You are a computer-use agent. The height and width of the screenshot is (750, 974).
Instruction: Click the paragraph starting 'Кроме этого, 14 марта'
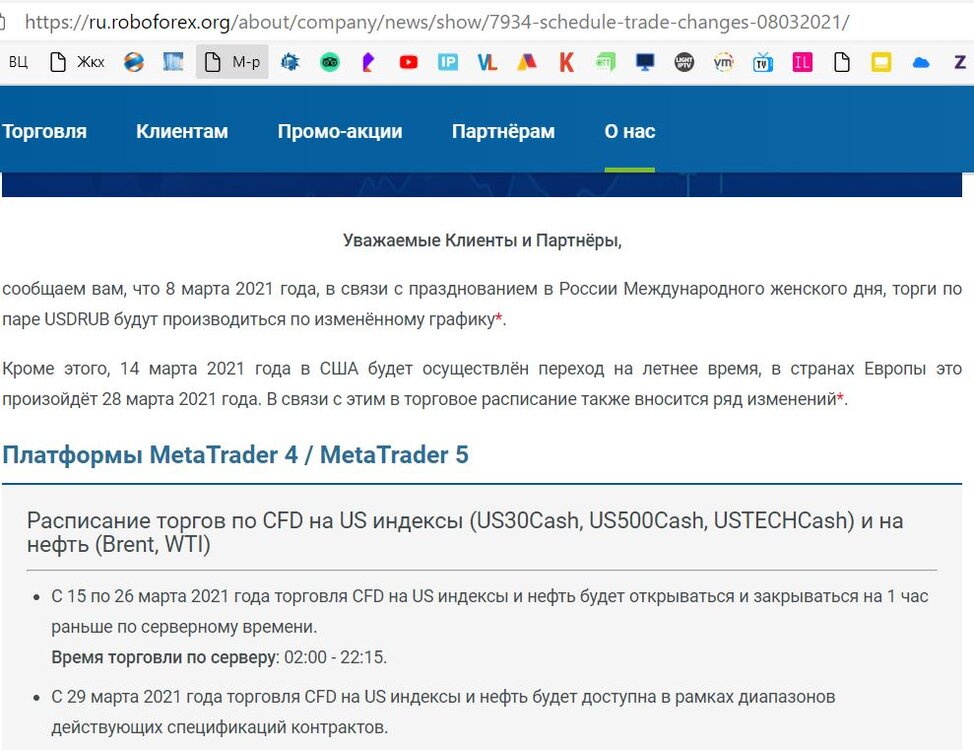[482, 383]
